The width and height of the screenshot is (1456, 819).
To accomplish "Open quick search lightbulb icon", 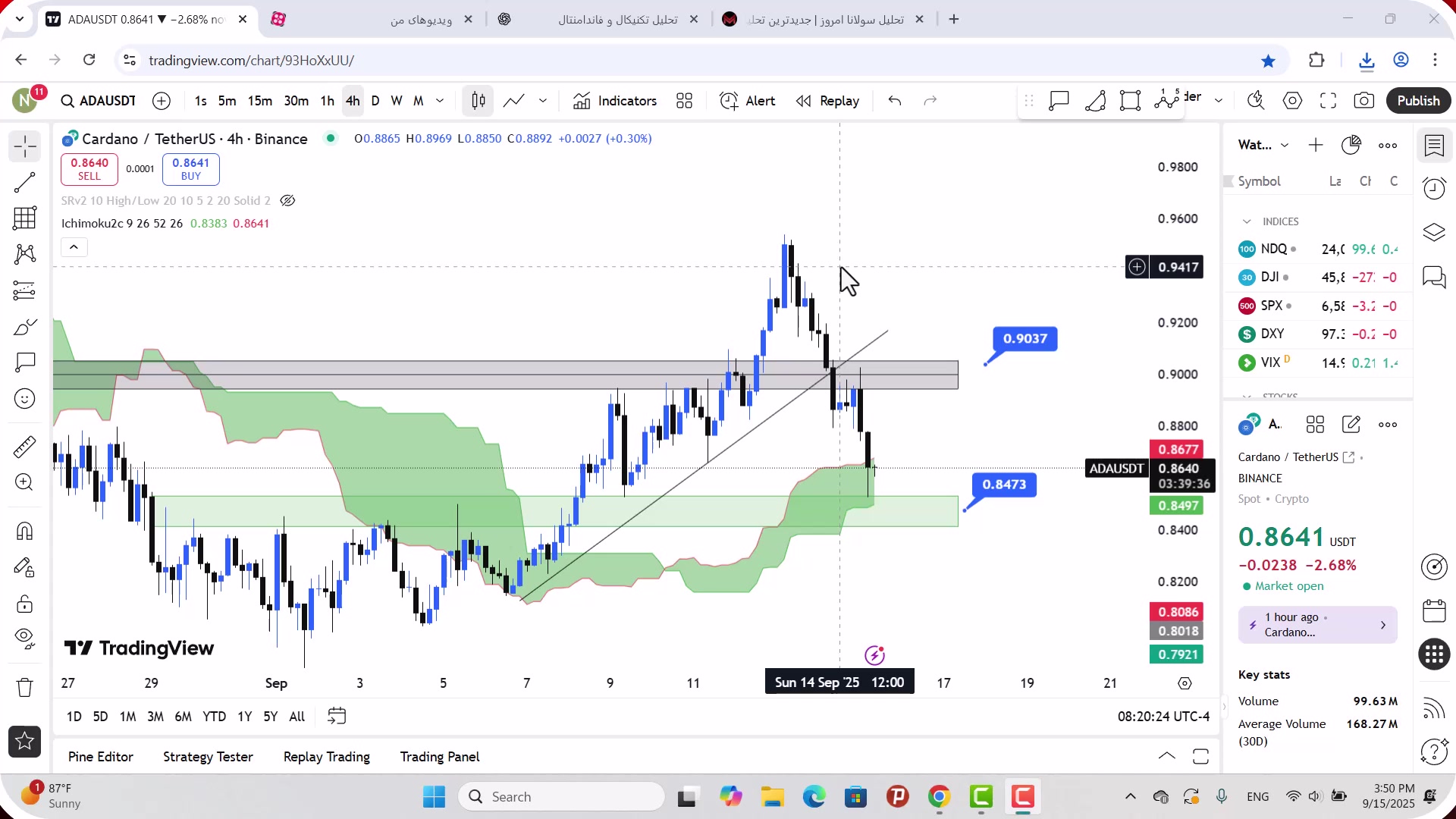I will (x=1256, y=101).
